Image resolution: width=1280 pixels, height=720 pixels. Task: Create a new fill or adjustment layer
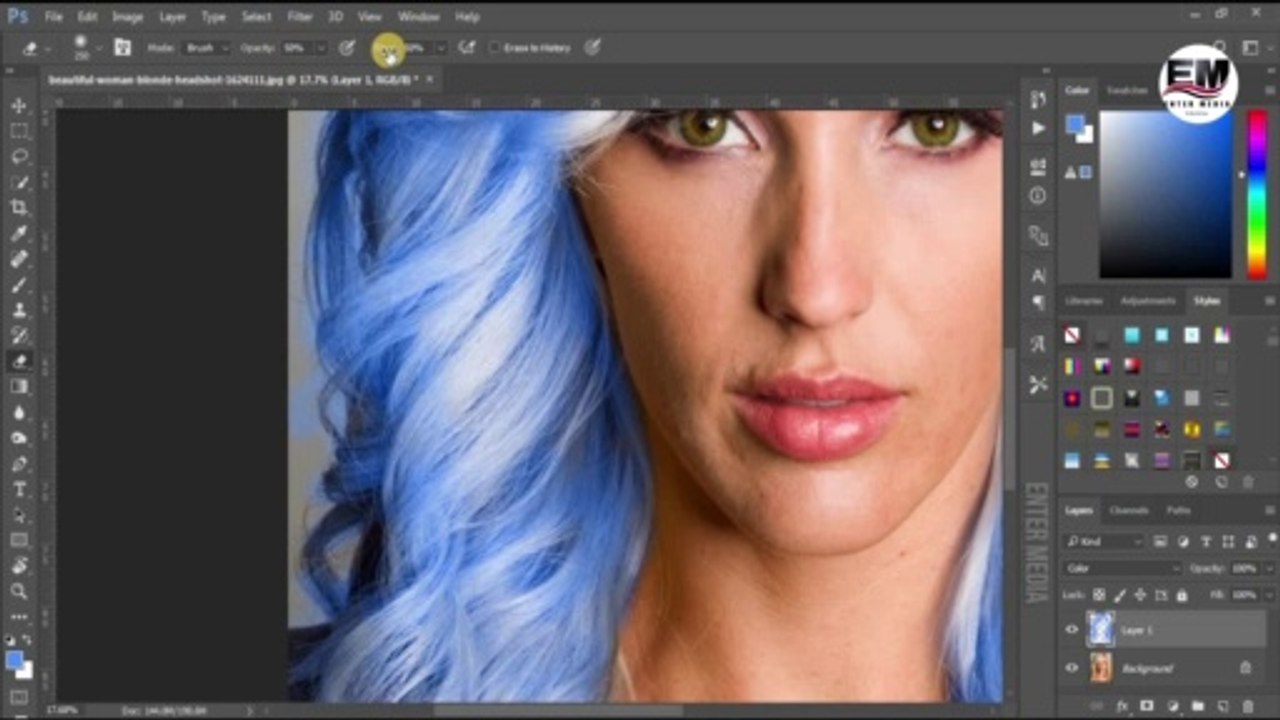point(1172,706)
